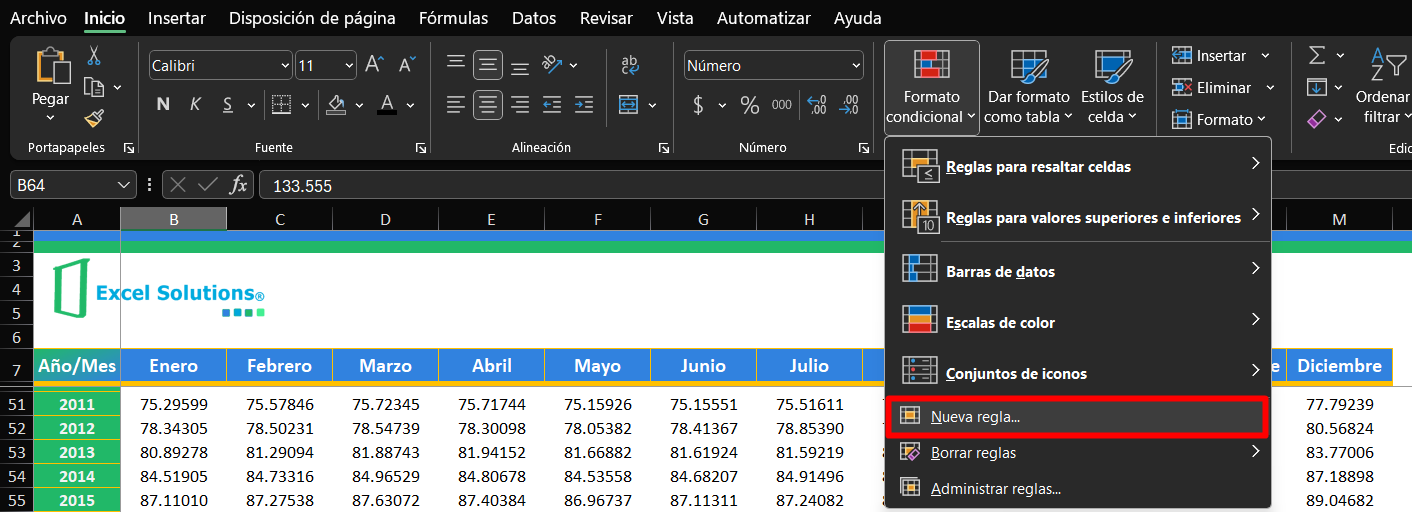Click the Copy icon in Portapapeles

click(x=94, y=87)
